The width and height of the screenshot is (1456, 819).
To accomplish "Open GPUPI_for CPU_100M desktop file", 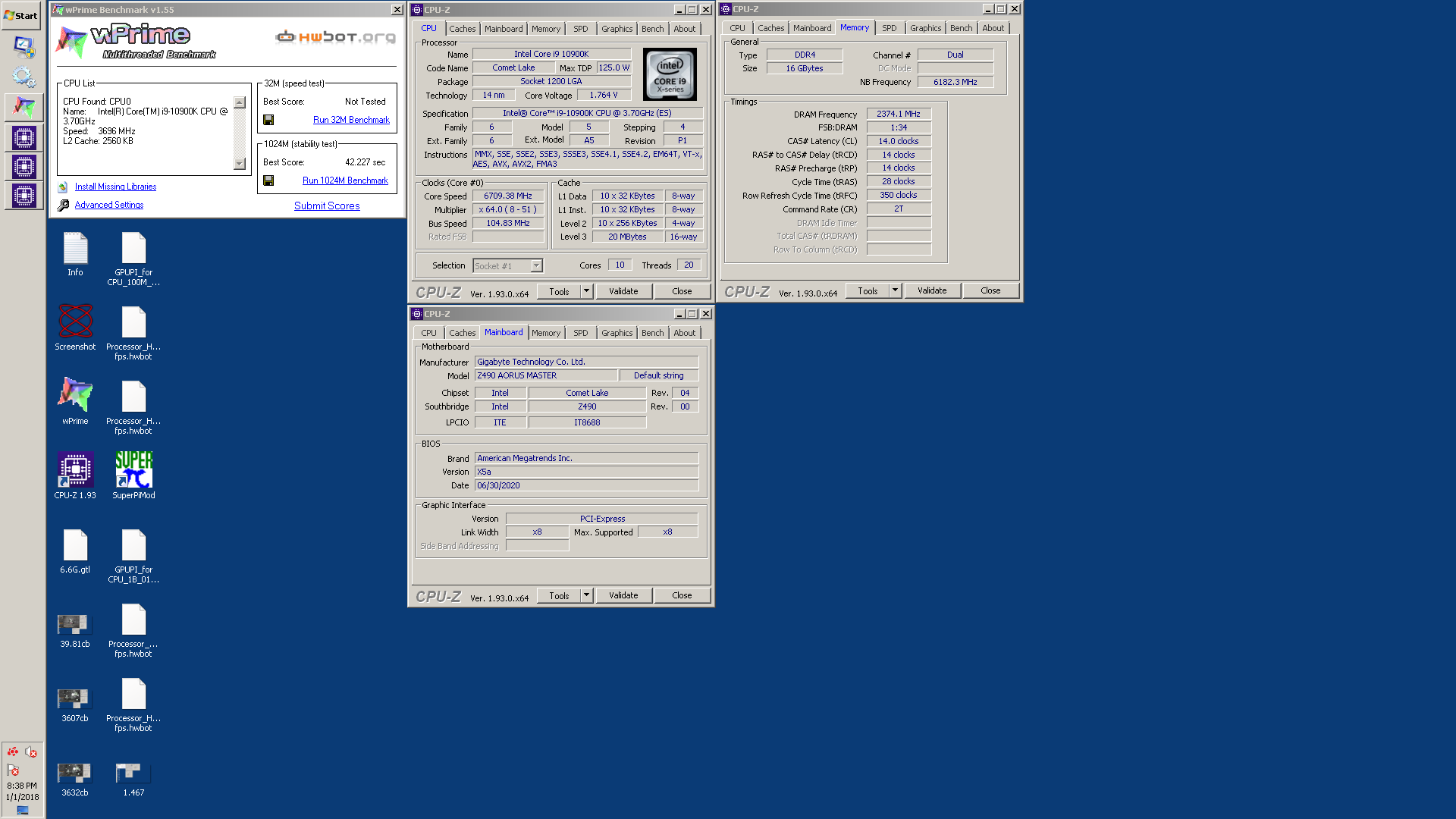I will pyautogui.click(x=133, y=259).
